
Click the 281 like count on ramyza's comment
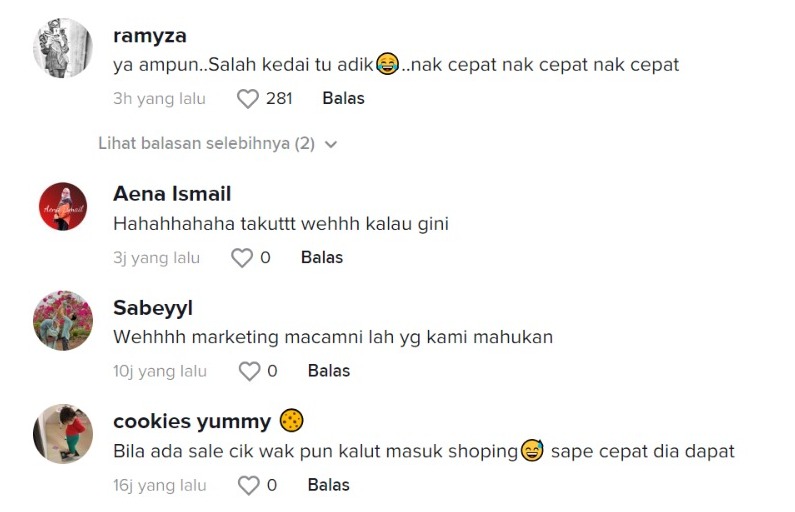[279, 99]
